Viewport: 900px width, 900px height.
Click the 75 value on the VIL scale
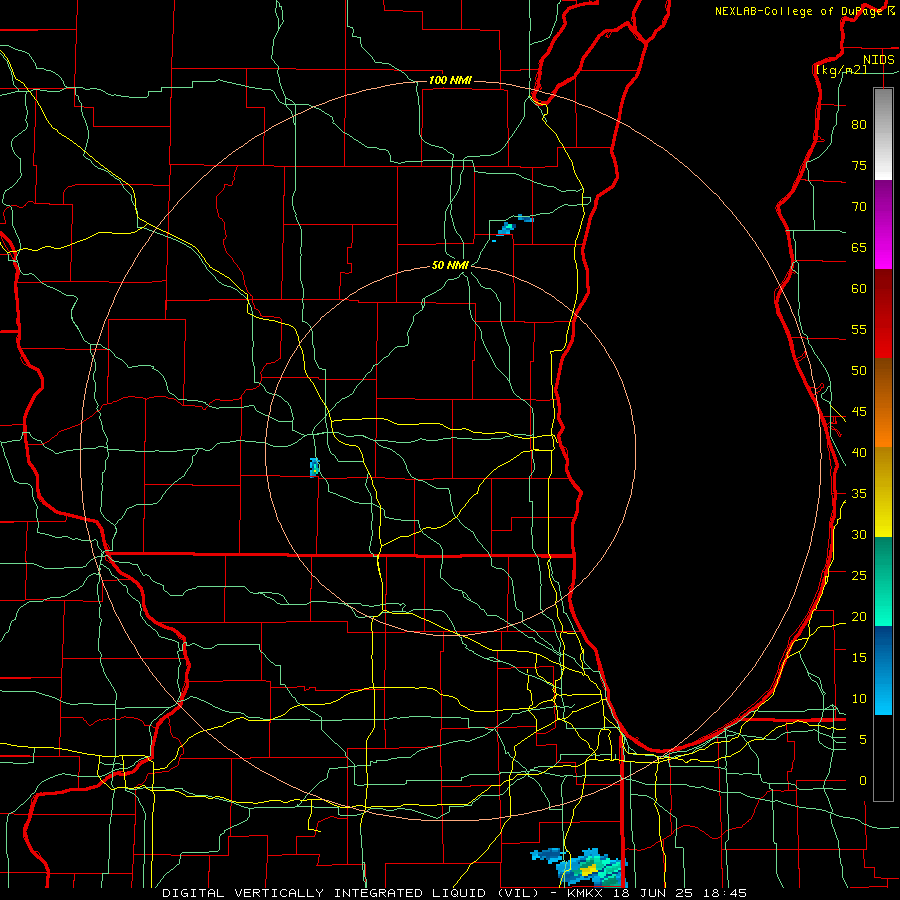click(x=859, y=166)
